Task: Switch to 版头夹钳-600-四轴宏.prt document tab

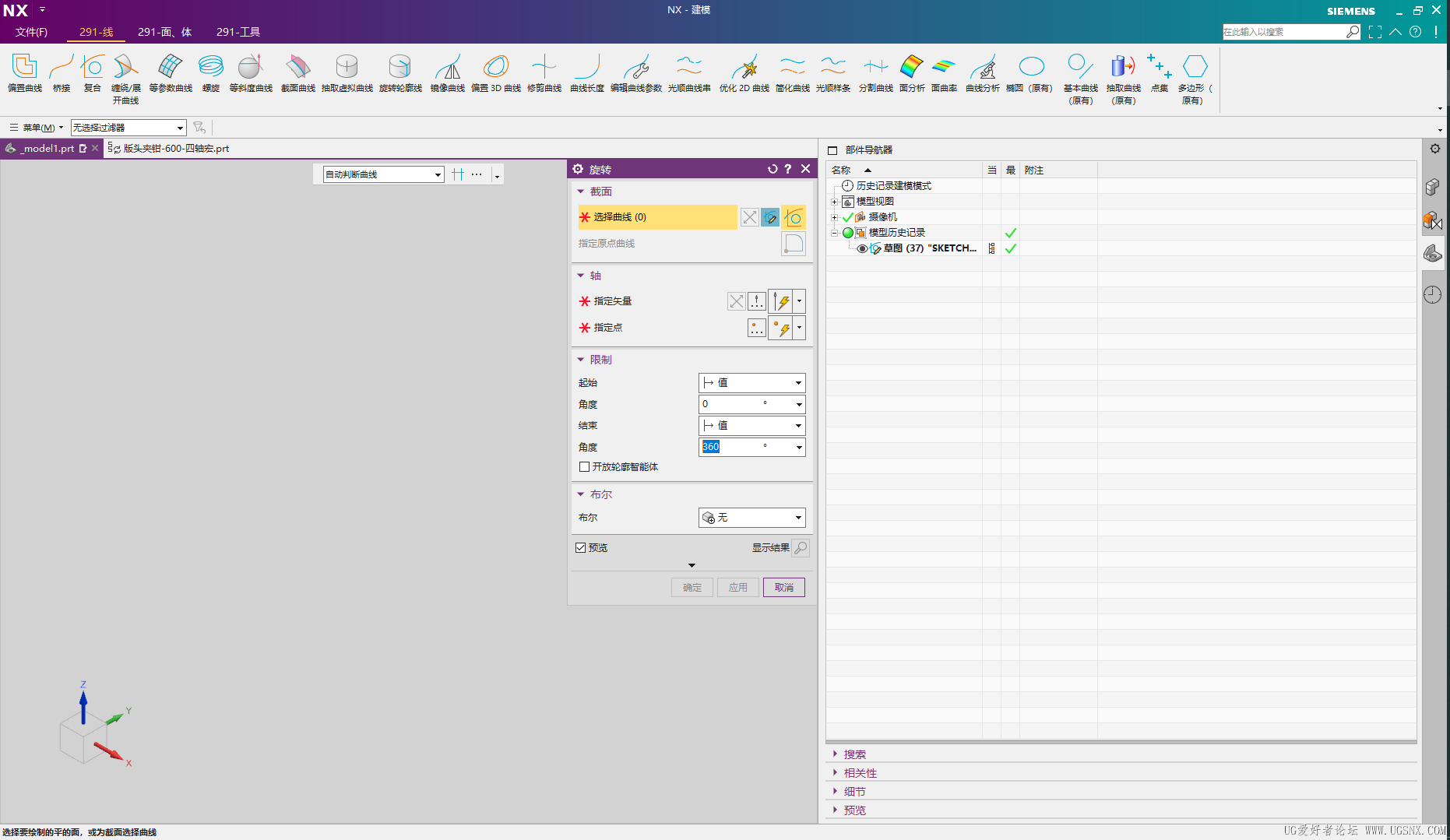Action: 169,148
